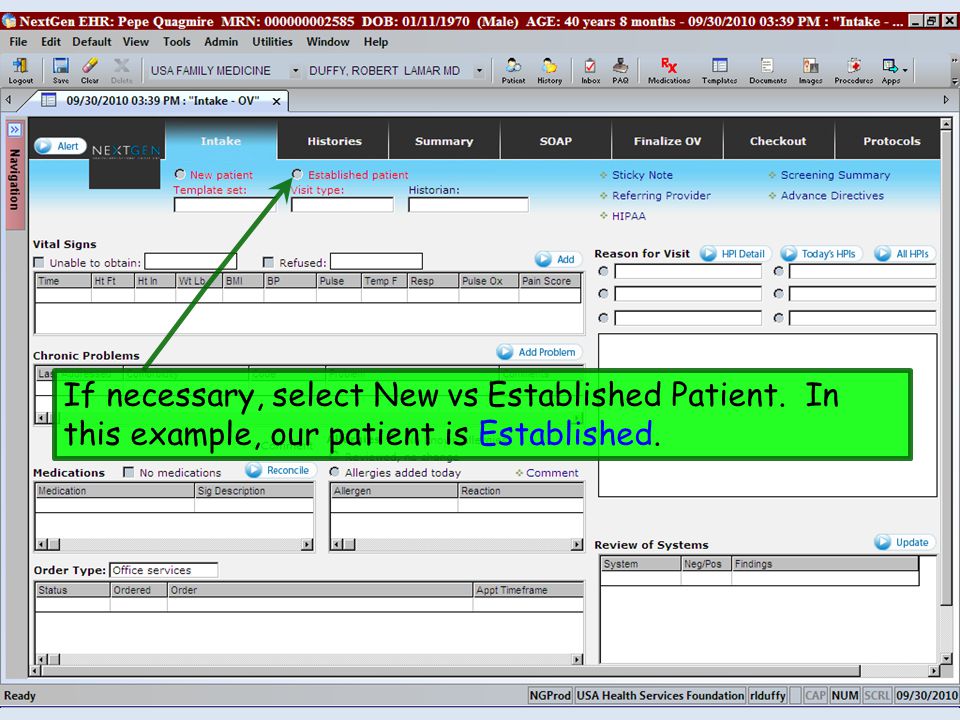960x720 pixels.
Task: Open the Sticky Note link
Action: point(642,174)
